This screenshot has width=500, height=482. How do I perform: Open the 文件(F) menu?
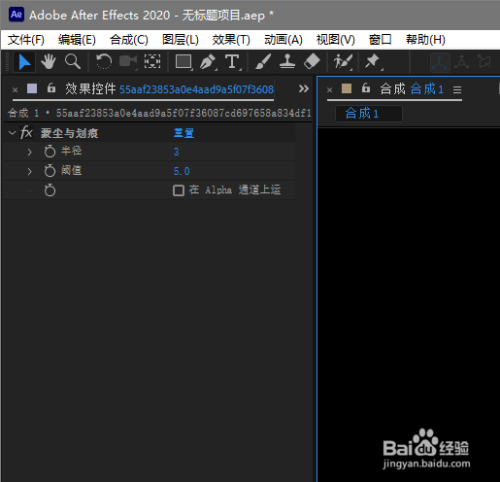coord(26,40)
